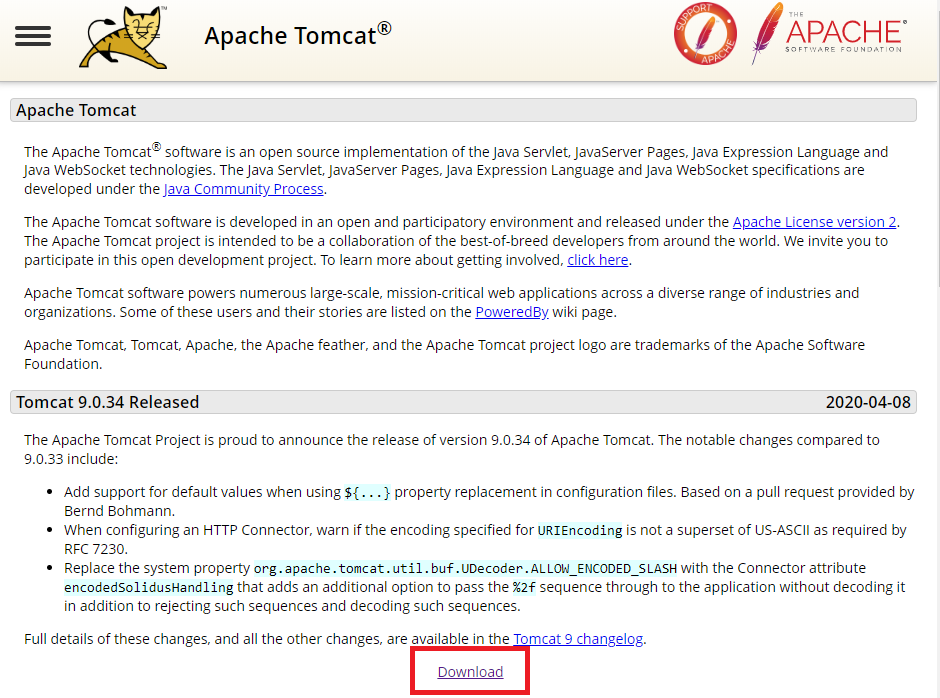Open the PoweredBy wiki link
The height and width of the screenshot is (698, 940).
(x=511, y=312)
